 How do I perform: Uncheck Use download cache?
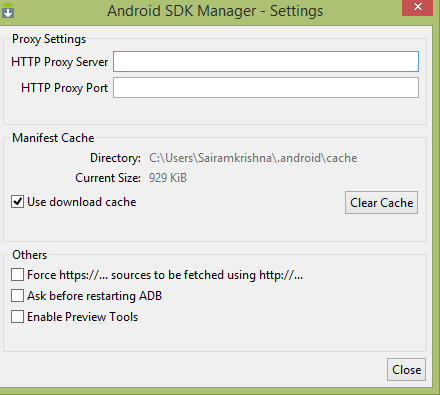click(x=17, y=202)
